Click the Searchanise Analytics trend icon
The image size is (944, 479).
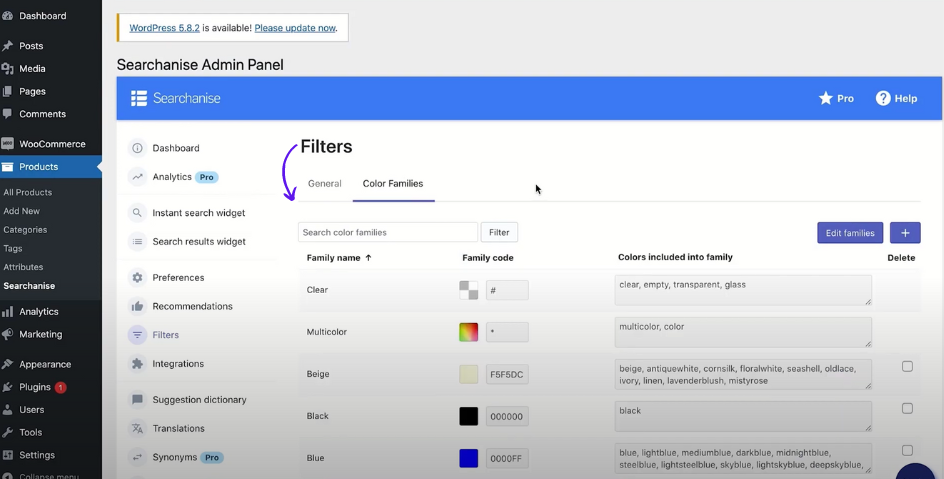click(x=137, y=177)
